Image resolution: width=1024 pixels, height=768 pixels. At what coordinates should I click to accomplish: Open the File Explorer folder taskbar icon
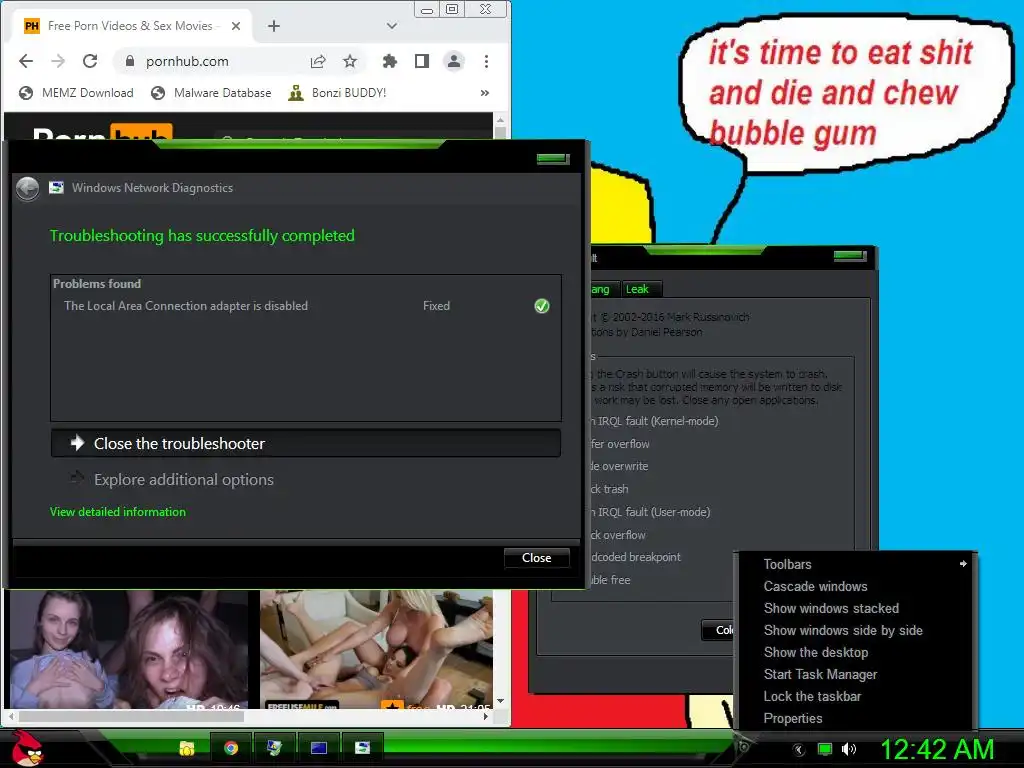click(x=187, y=748)
